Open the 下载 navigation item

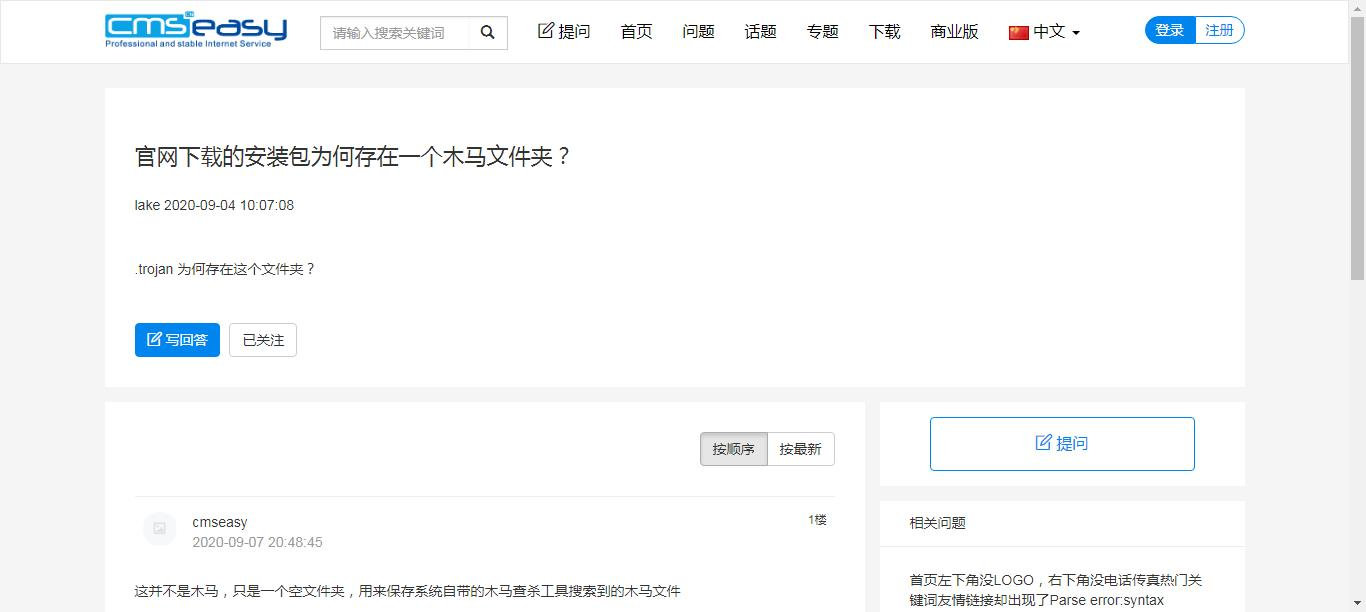[x=884, y=32]
